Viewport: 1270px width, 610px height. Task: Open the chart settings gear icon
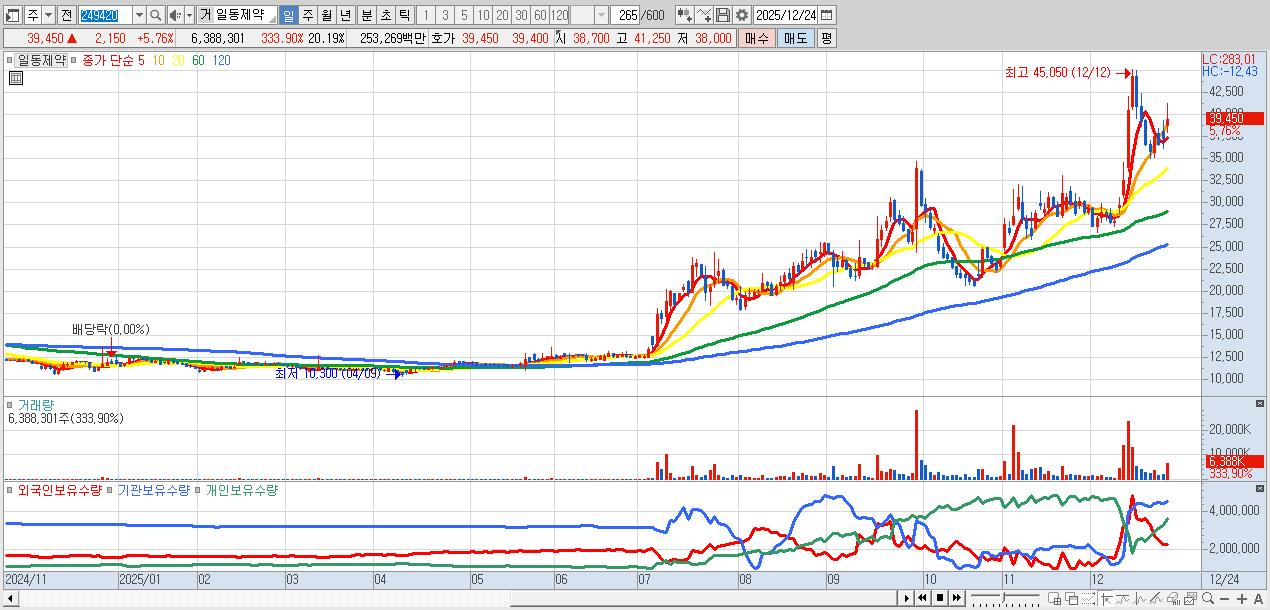[x=741, y=15]
